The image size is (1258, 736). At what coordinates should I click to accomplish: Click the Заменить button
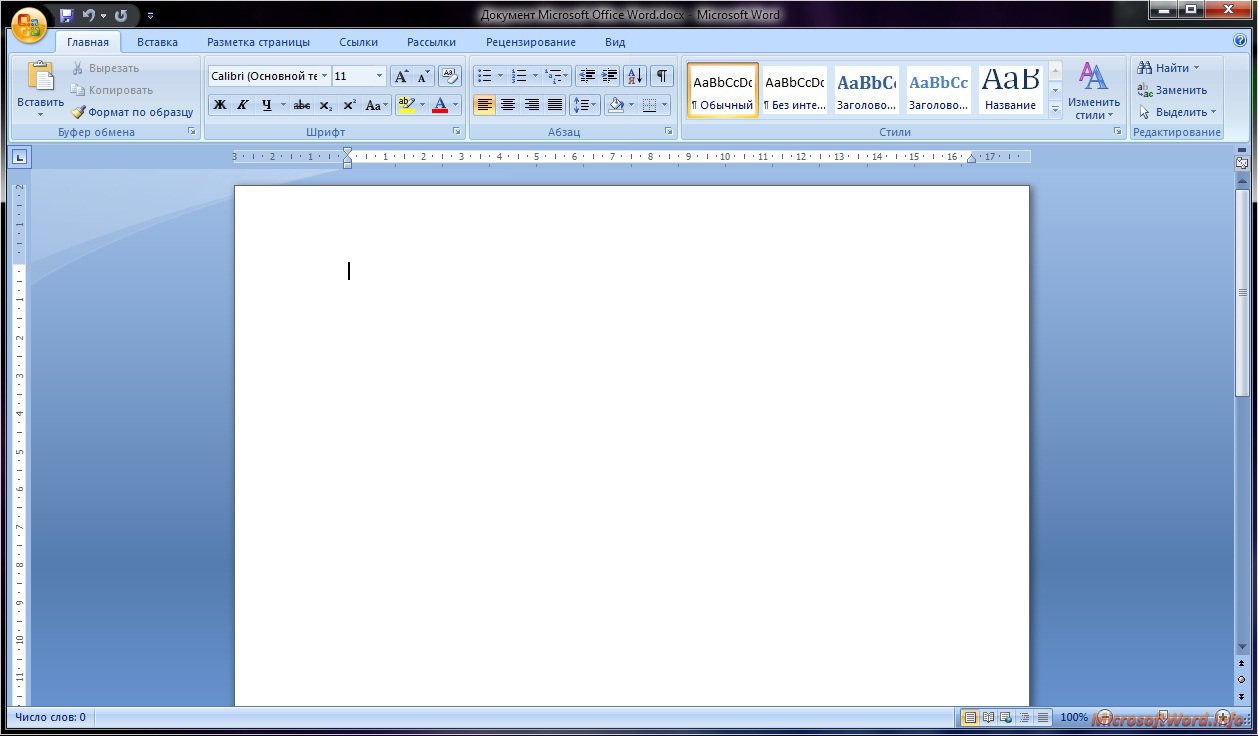[1172, 90]
